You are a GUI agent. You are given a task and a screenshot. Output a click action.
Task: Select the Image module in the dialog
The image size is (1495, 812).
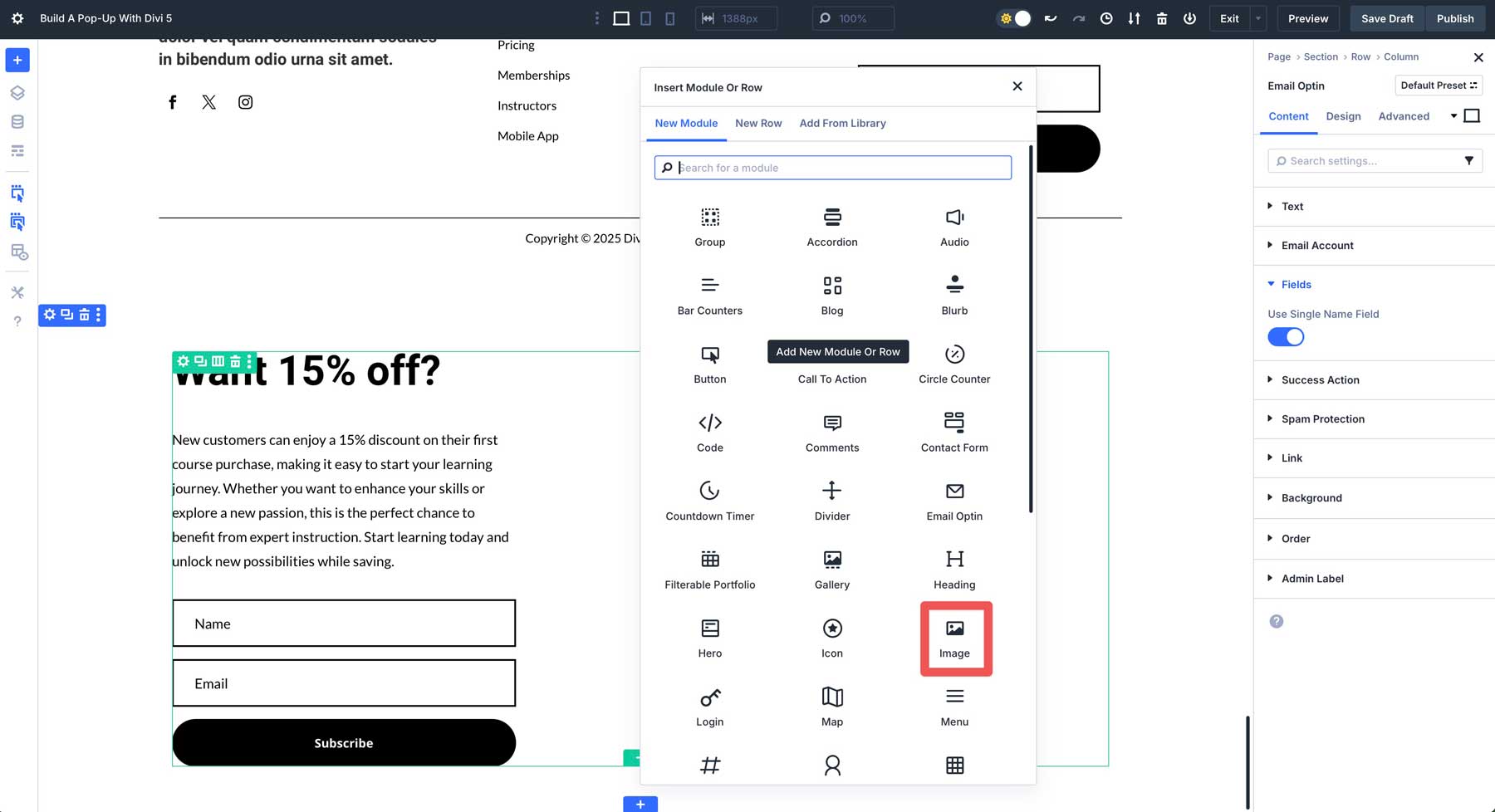tap(954, 638)
